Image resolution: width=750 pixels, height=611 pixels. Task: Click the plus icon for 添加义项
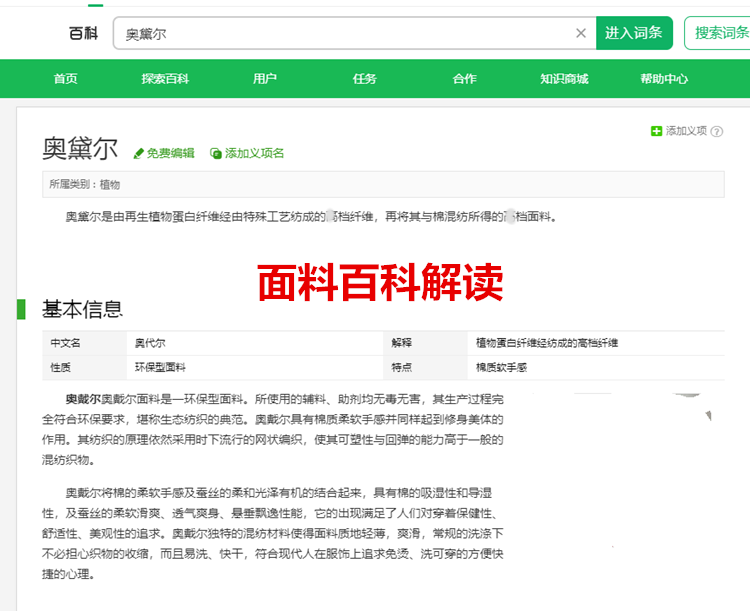(x=656, y=131)
